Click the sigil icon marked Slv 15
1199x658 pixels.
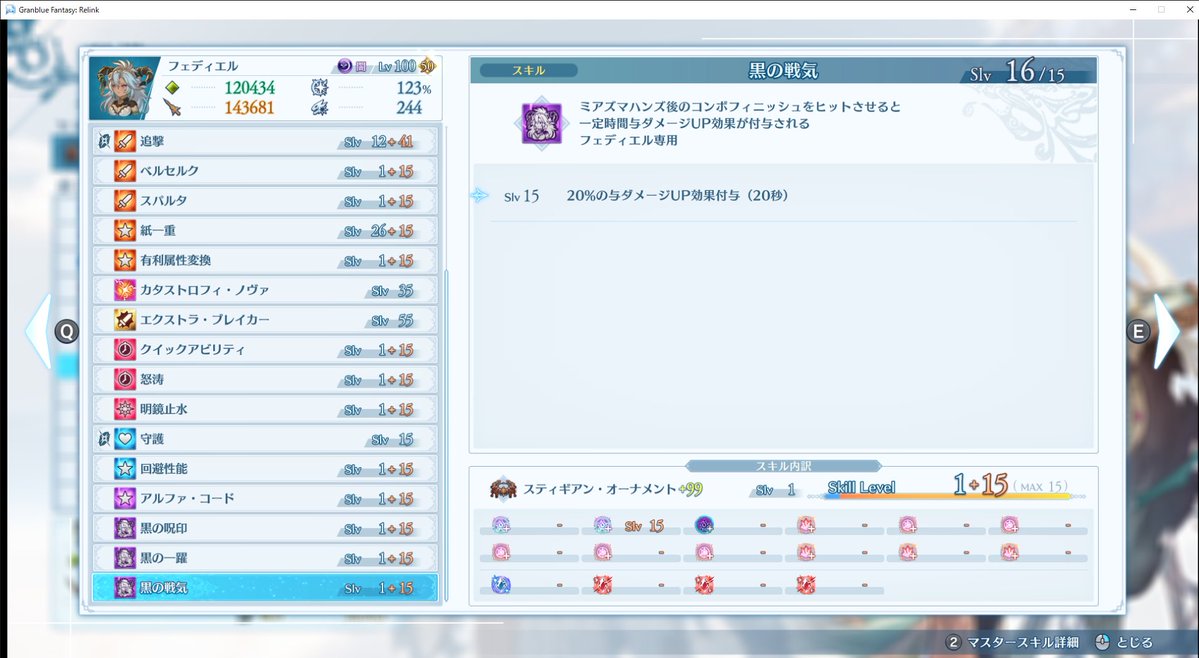(x=603, y=525)
